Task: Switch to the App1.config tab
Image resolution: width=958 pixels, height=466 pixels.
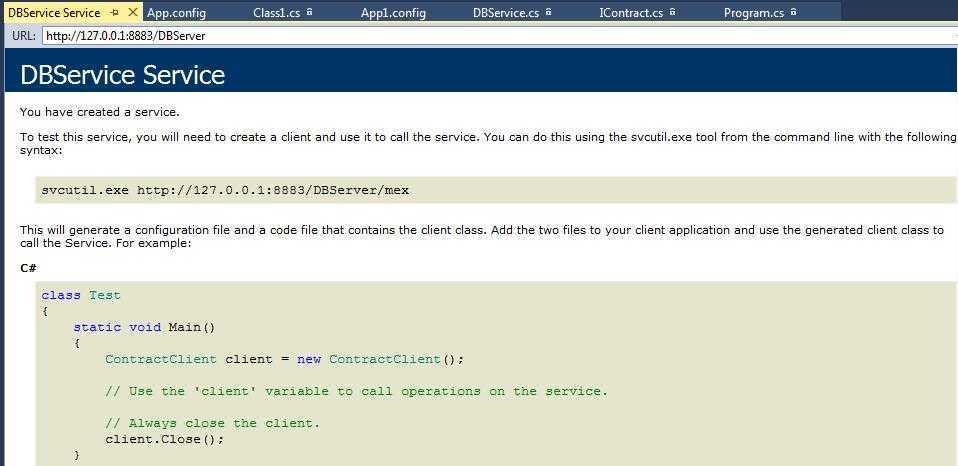Action: pyautogui.click(x=393, y=13)
